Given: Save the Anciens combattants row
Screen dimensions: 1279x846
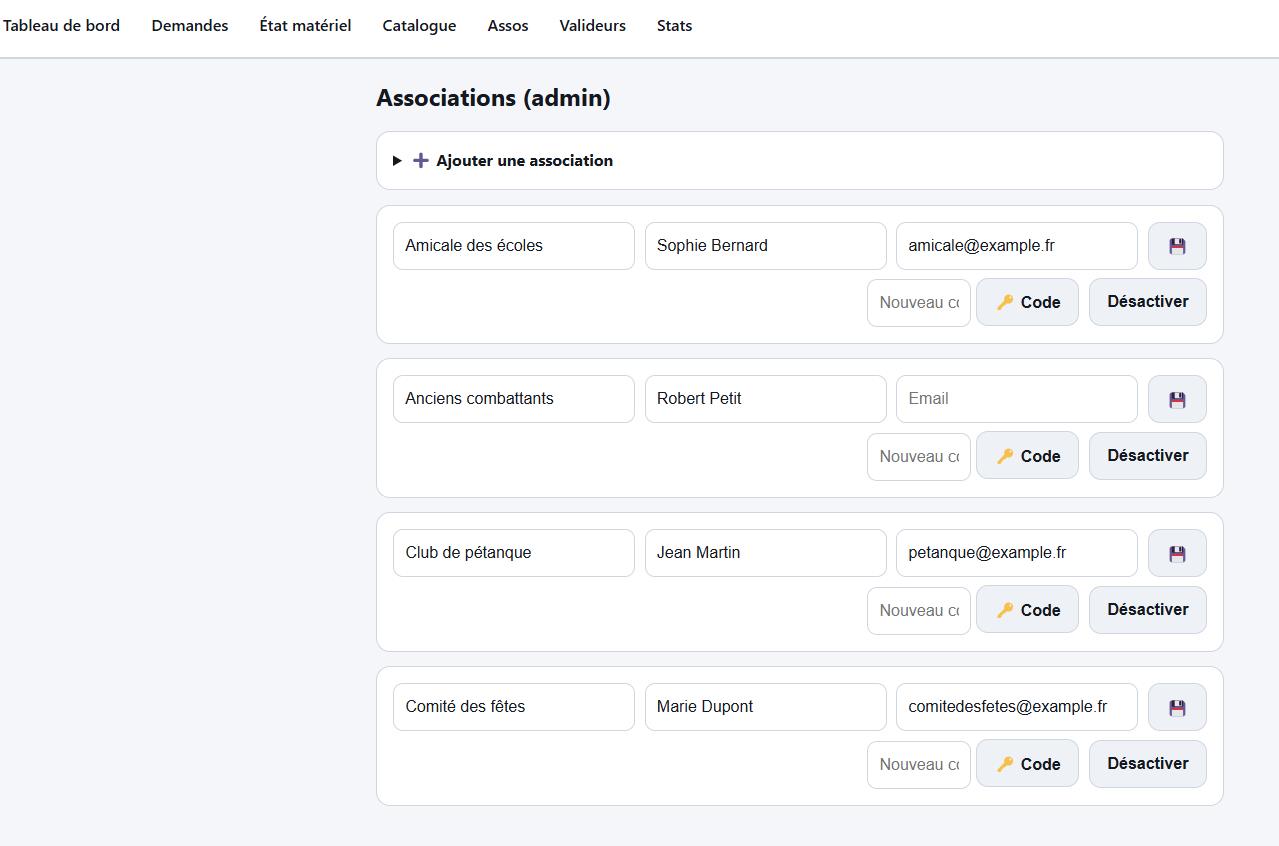Looking at the screenshot, I should pyautogui.click(x=1177, y=399).
